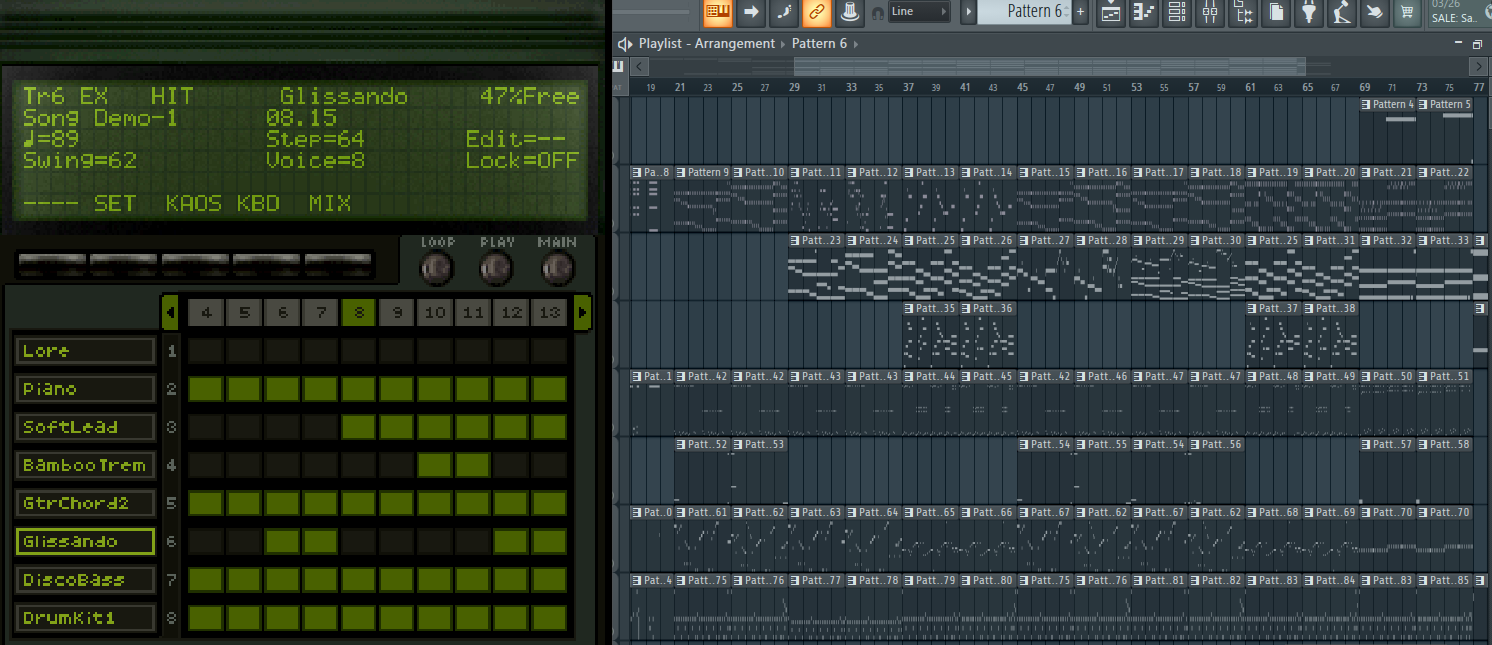1492x645 pixels.
Task: Toggle Piano cell under step 8
Action: tap(359, 389)
